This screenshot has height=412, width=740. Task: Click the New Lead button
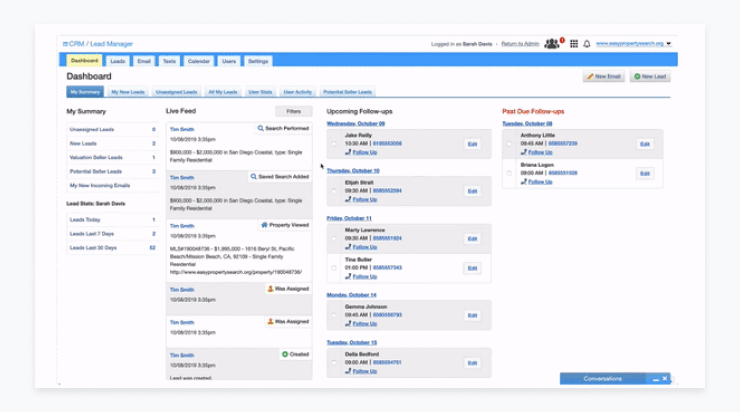(x=650, y=76)
